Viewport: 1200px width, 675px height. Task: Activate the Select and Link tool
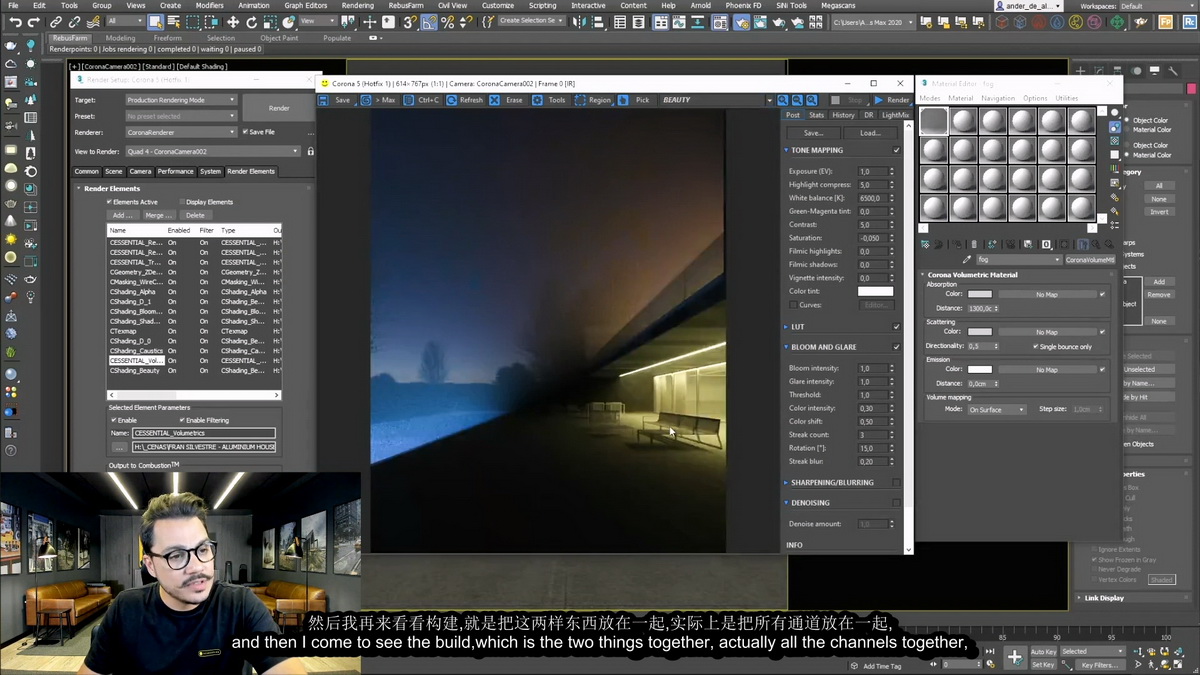click(x=56, y=22)
